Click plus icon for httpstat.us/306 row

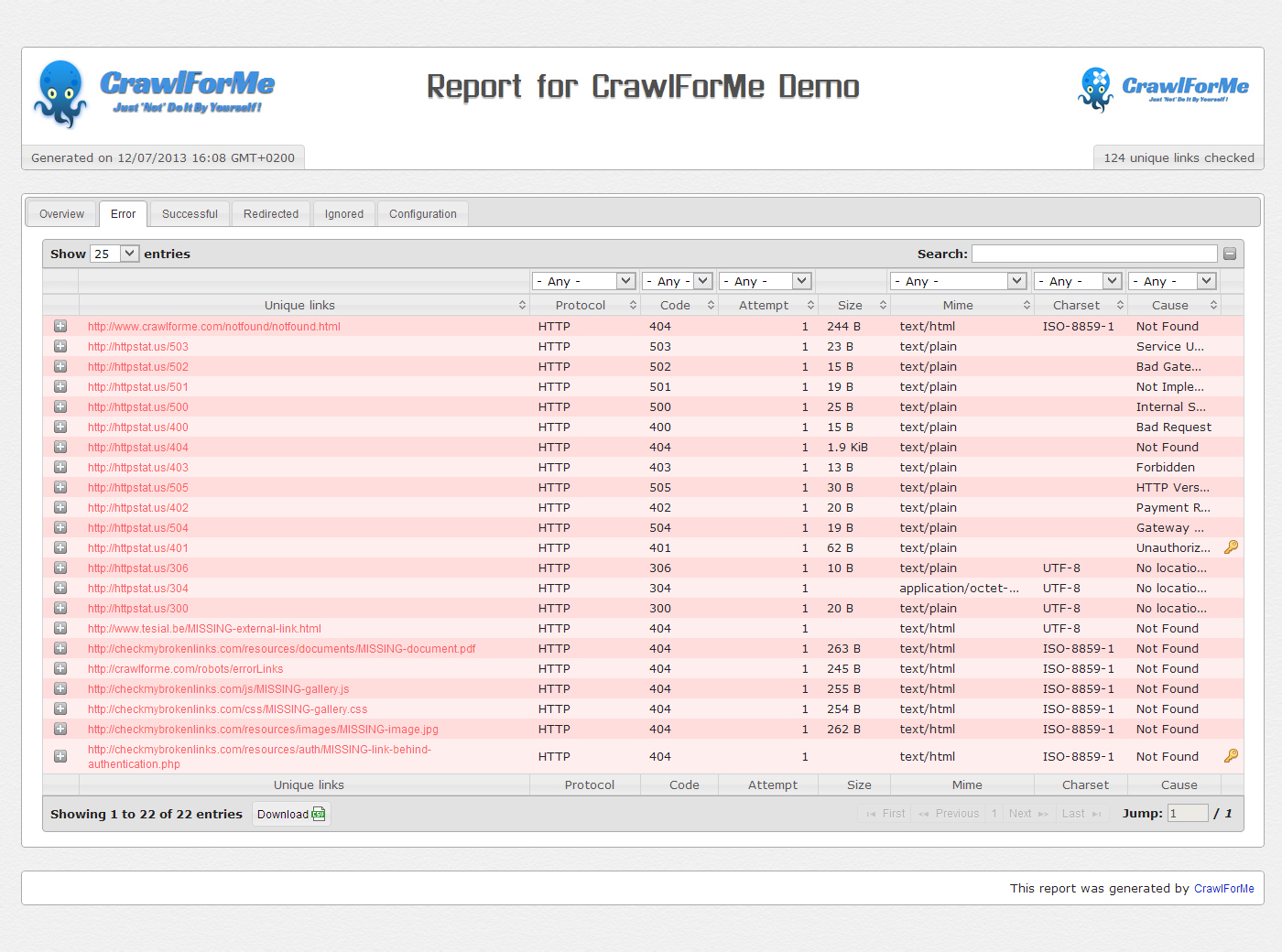pos(60,568)
